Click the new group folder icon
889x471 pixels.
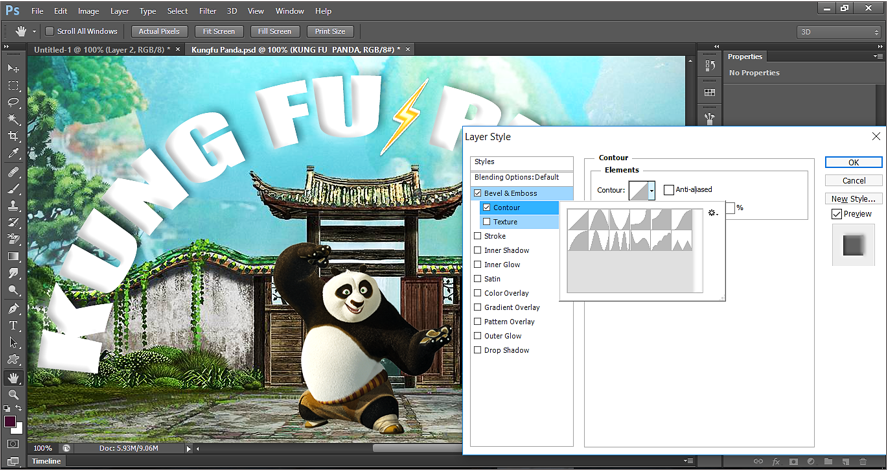pos(828,462)
